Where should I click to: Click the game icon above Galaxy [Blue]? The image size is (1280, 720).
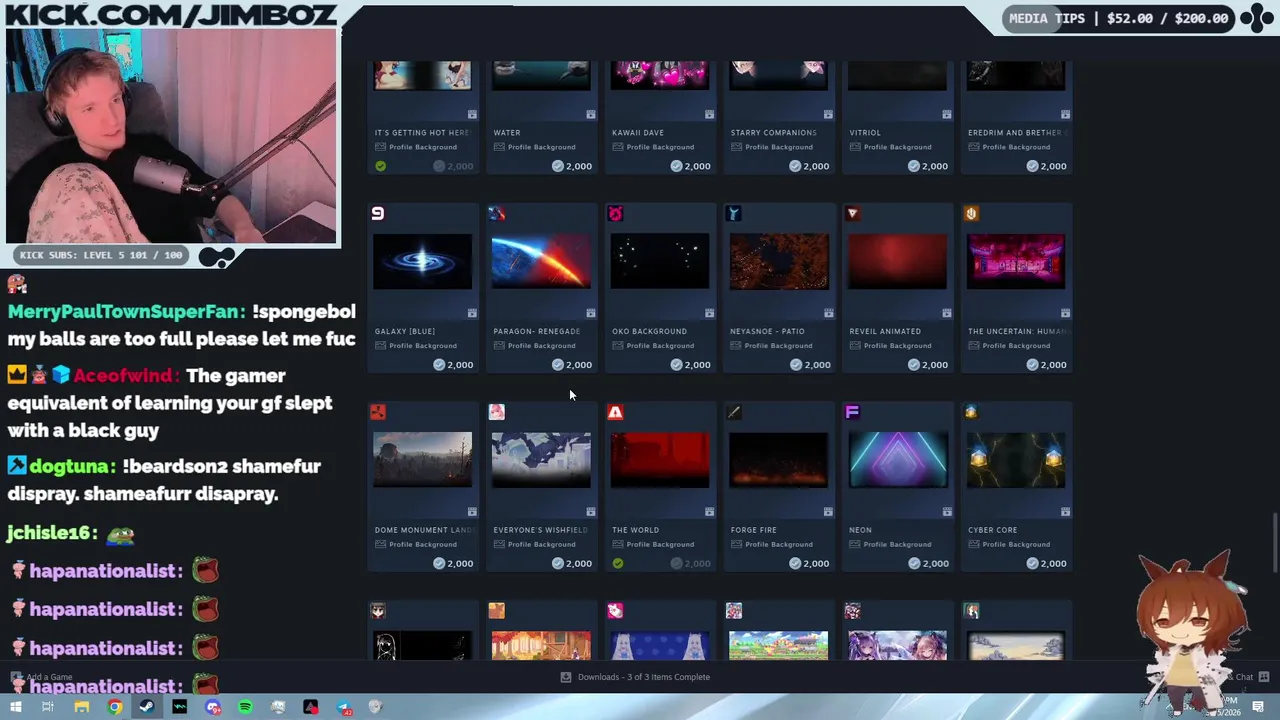[378, 213]
